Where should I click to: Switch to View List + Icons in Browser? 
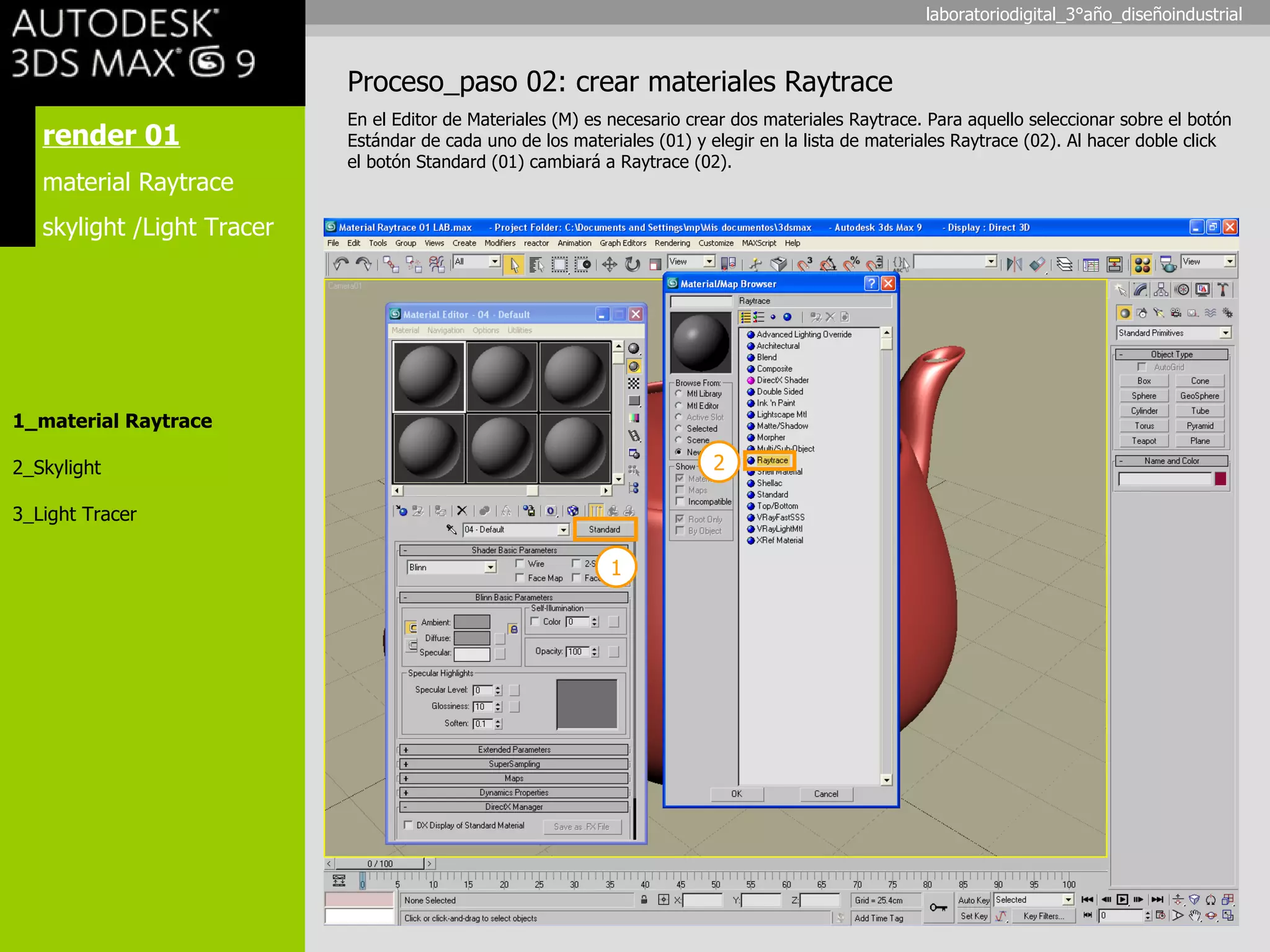(758, 317)
